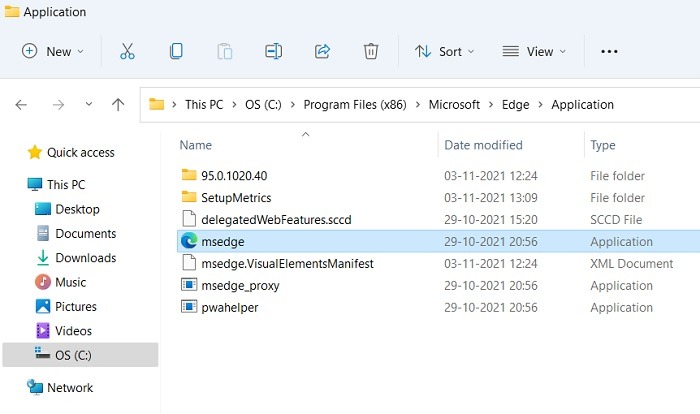Expand chevron after Program Files (x86)
This screenshot has width=700, height=414.
pyautogui.click(x=418, y=105)
